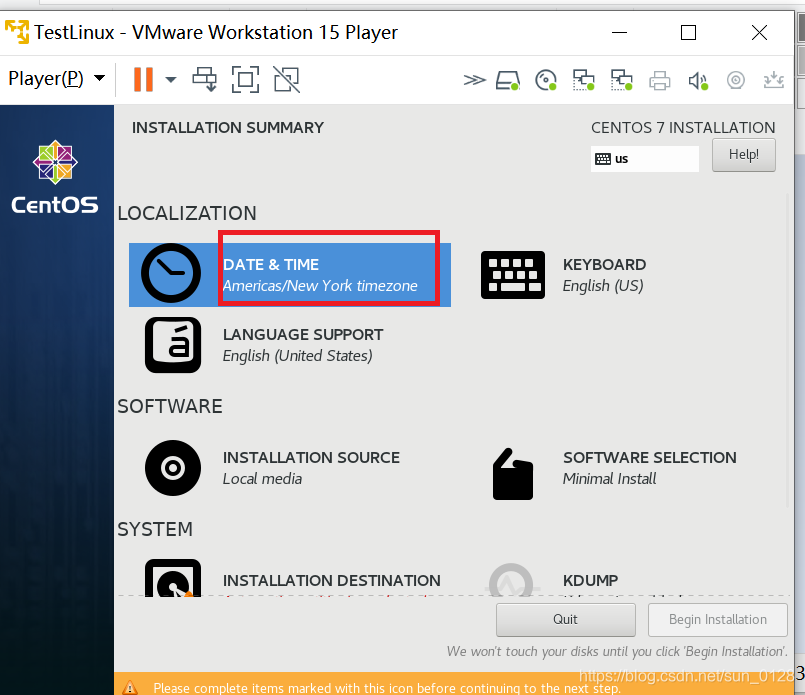This screenshot has width=805, height=695.
Task: Open INSTALLATION DESTINATION settings
Action: pos(331,581)
